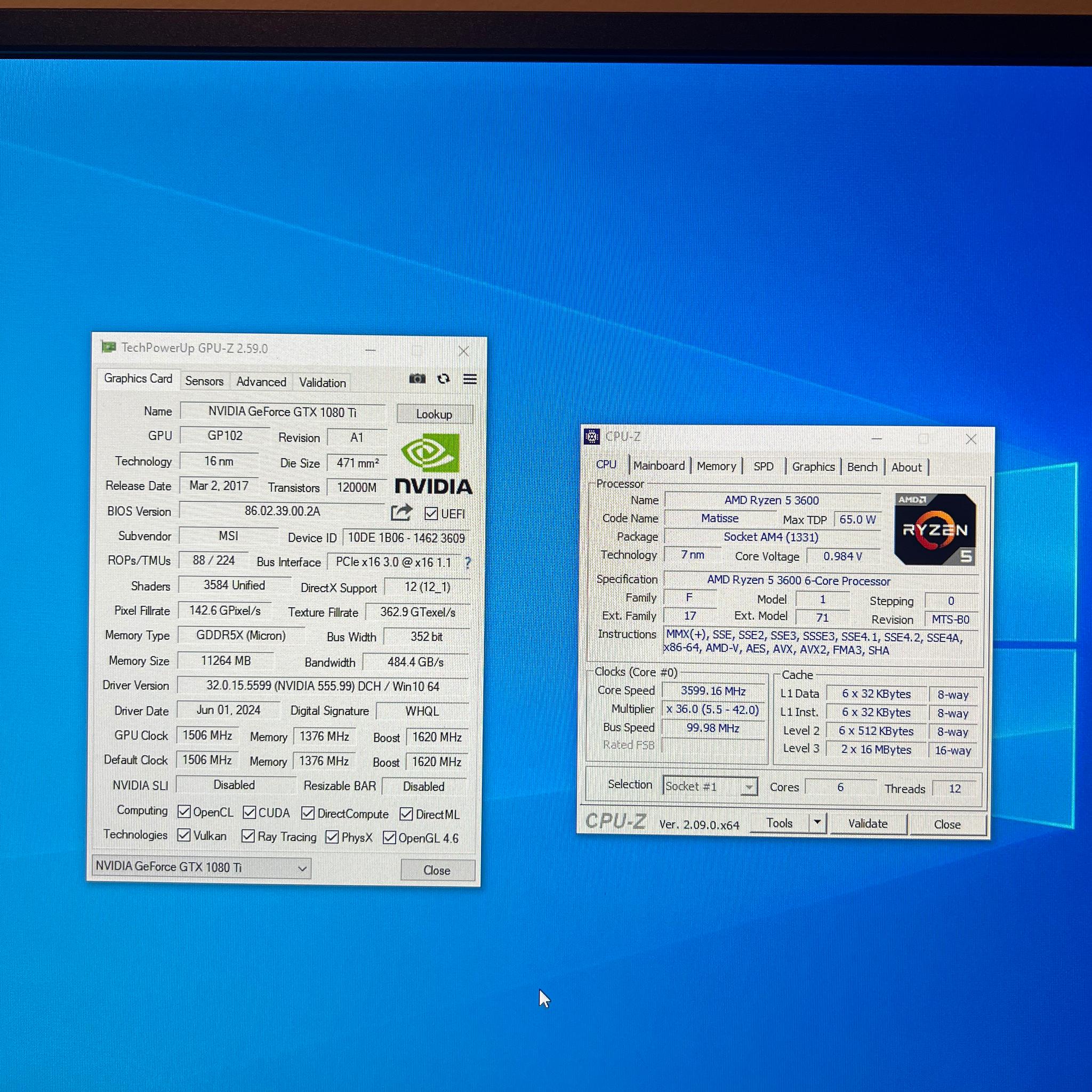Select the Graphics Card tab
This screenshot has height=1092, width=1092.
pos(138,378)
